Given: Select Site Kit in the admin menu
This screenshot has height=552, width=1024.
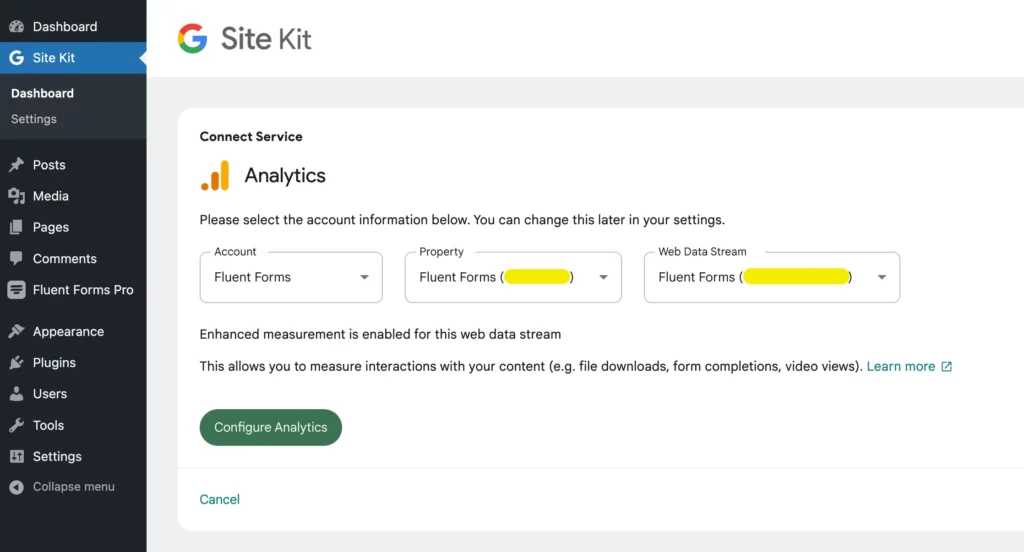Looking at the screenshot, I should point(73,57).
